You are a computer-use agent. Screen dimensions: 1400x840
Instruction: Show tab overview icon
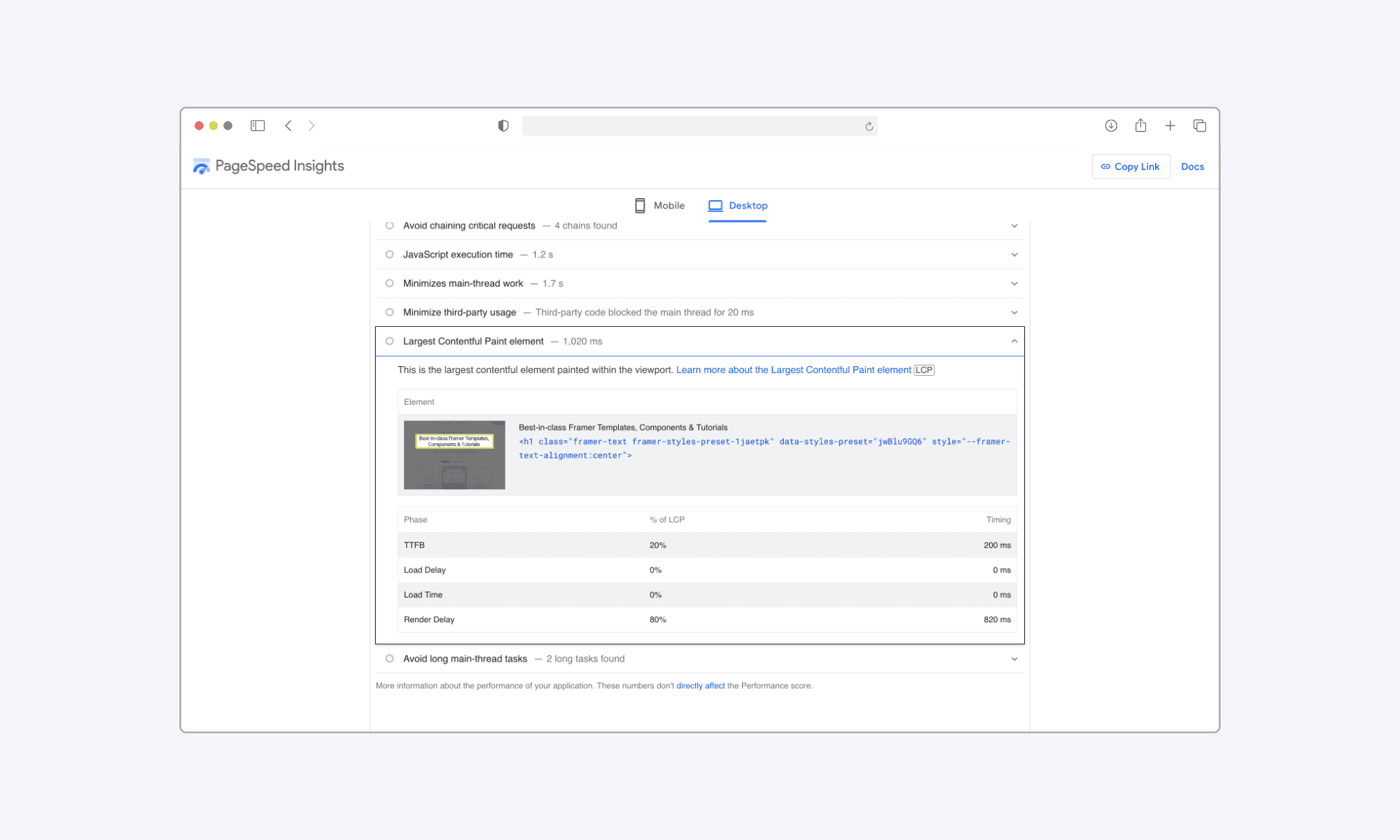point(1200,126)
